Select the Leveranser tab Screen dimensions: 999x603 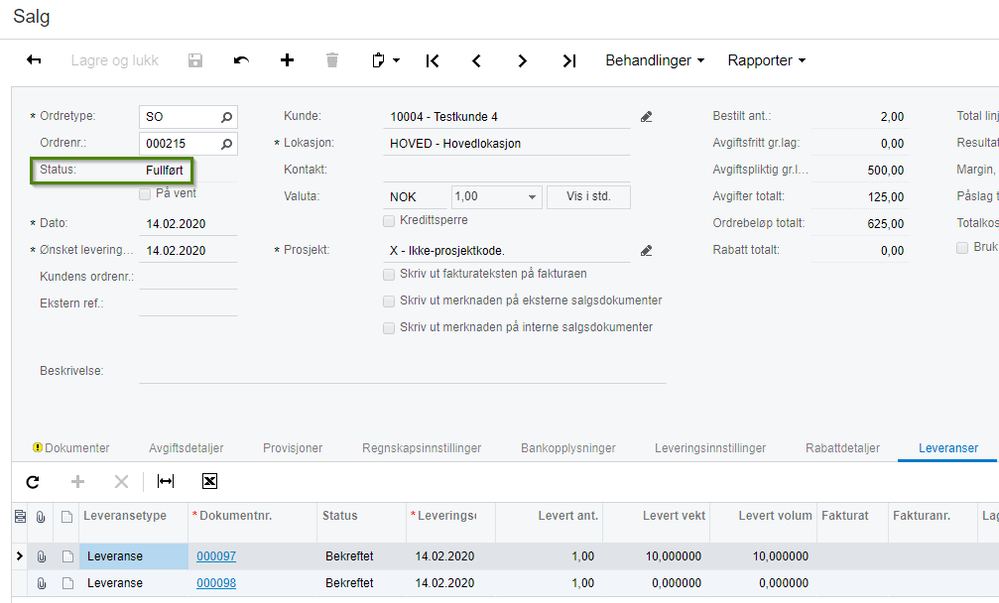(x=948, y=448)
